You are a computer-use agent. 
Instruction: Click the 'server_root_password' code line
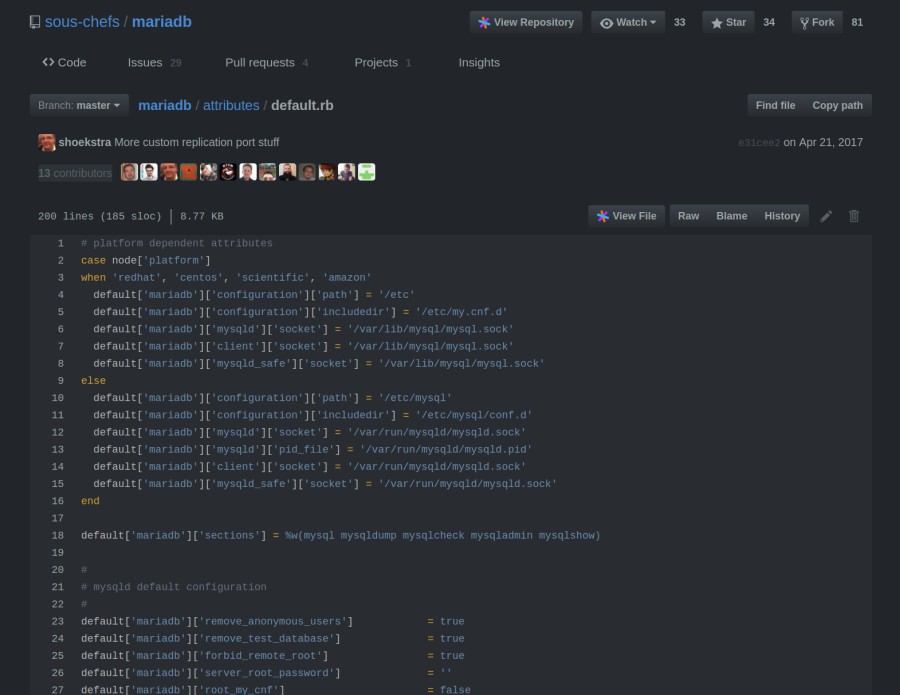[x=266, y=673]
